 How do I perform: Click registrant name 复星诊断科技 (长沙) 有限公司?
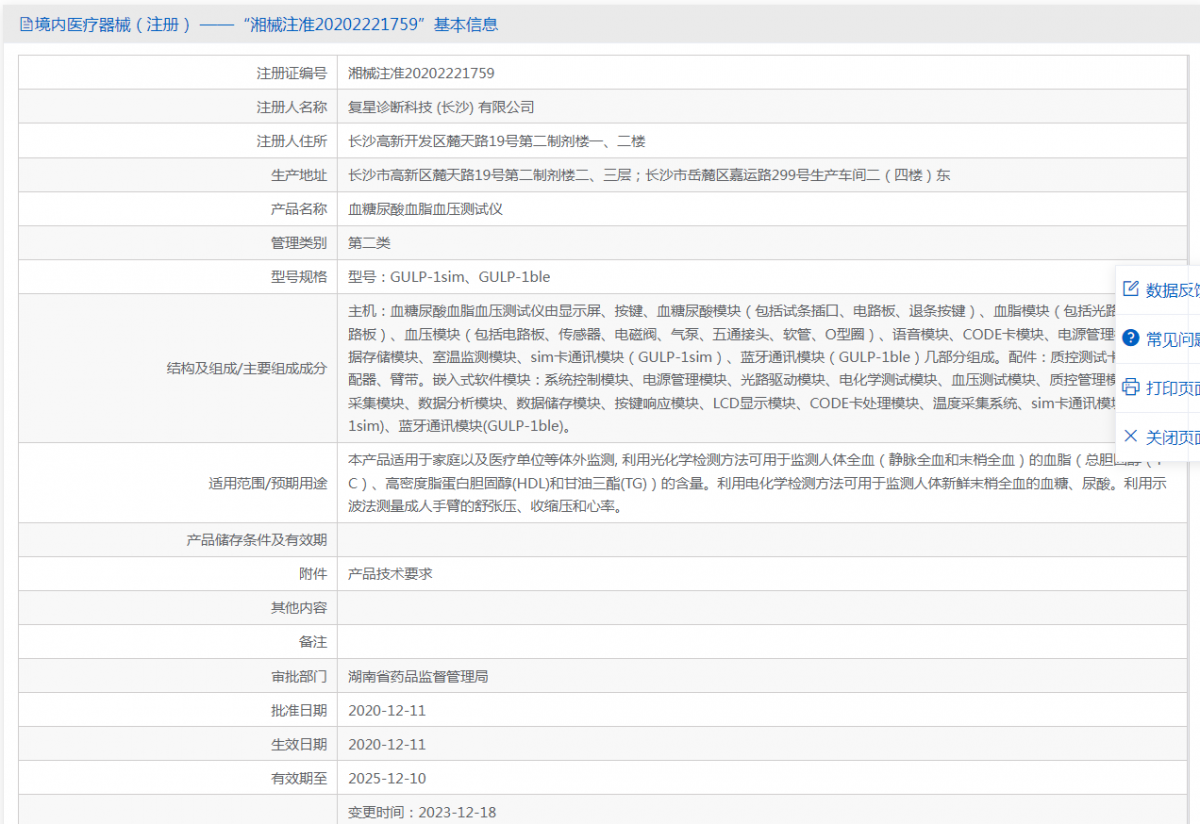click(x=441, y=107)
